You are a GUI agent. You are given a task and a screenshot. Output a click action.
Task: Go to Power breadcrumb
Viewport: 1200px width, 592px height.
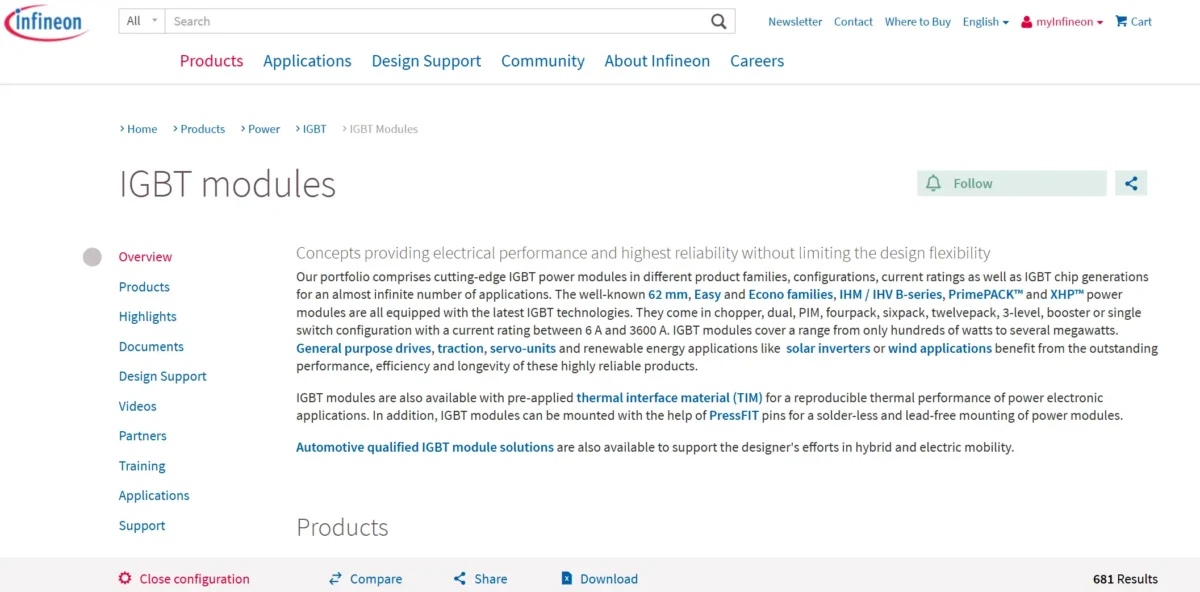pos(264,129)
